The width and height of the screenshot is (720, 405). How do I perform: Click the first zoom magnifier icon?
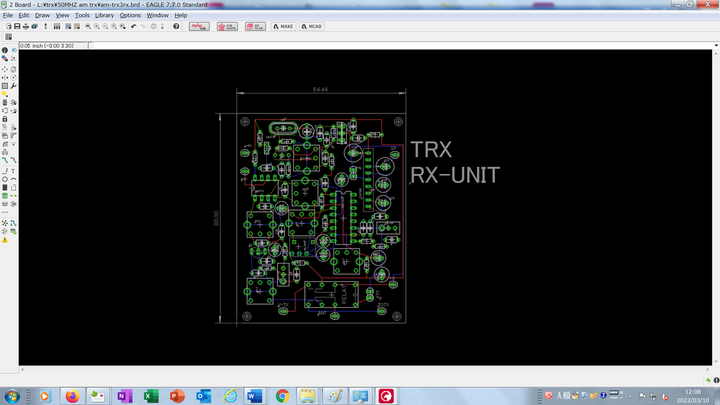coord(89,26)
